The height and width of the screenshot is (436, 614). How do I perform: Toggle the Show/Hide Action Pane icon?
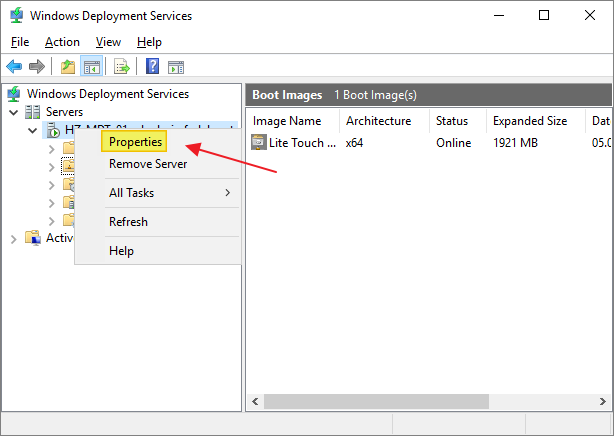click(x=176, y=67)
